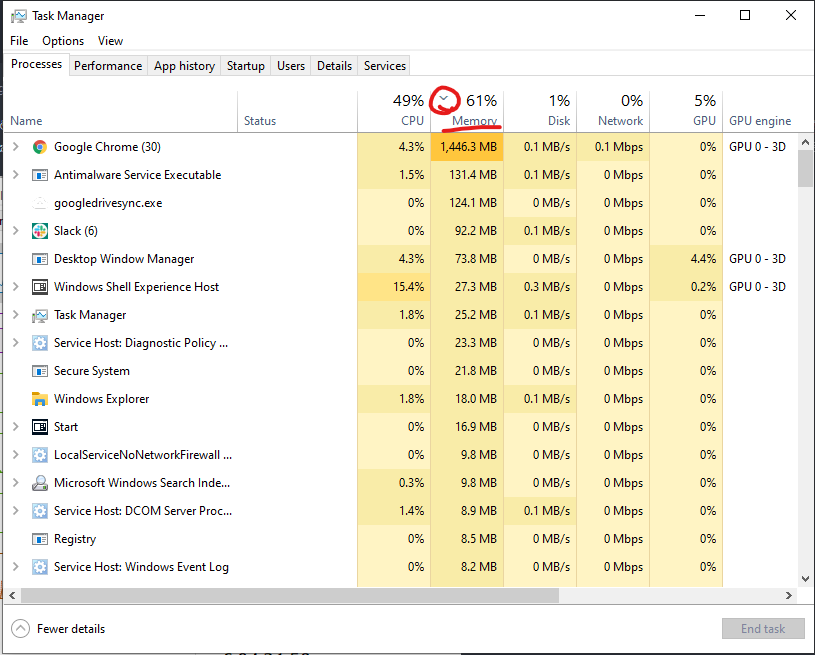Viewport: 815px width, 655px height.
Task: Open the View menu
Action: point(110,41)
